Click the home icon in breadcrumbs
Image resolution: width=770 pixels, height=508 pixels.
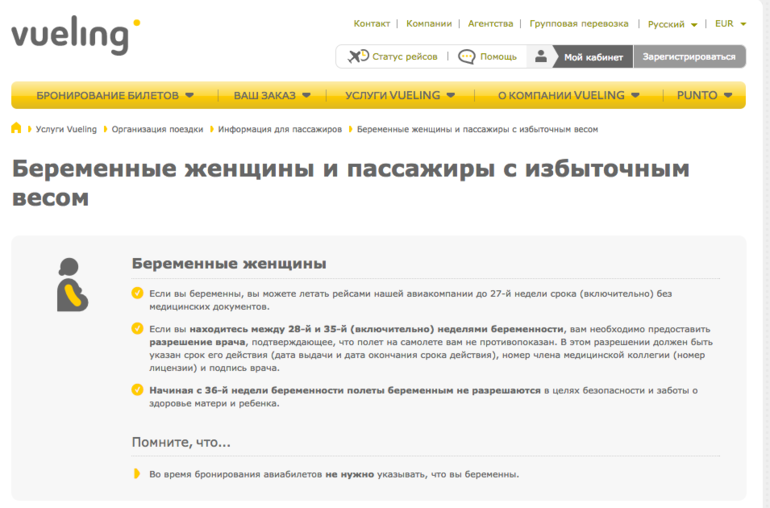pyautogui.click(x=16, y=129)
